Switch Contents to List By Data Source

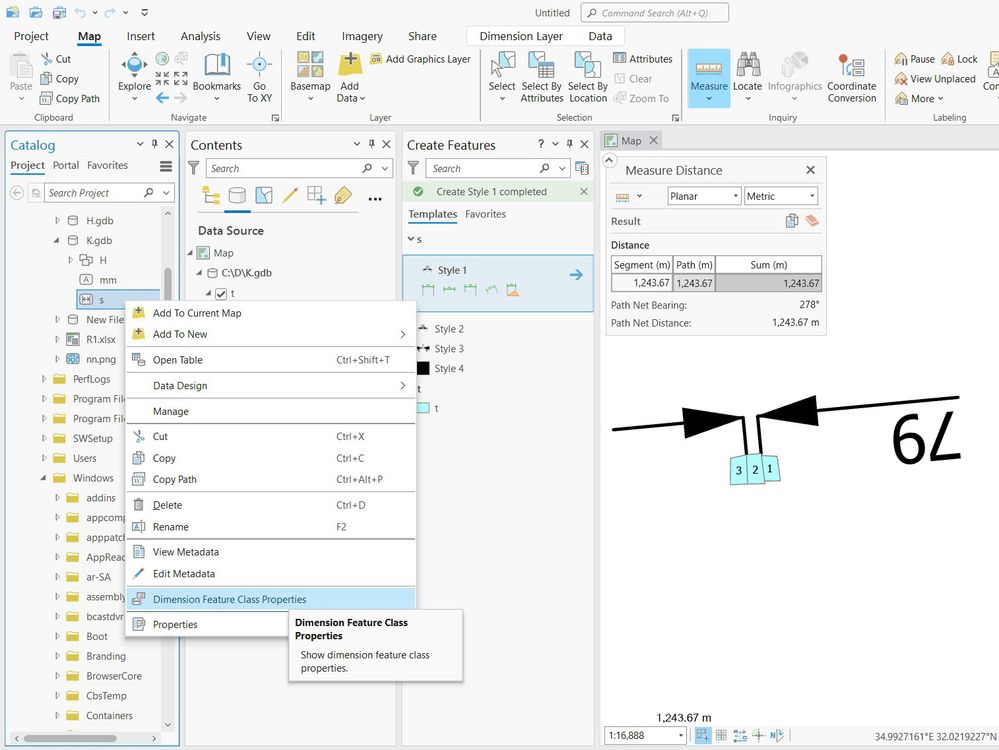click(237, 195)
